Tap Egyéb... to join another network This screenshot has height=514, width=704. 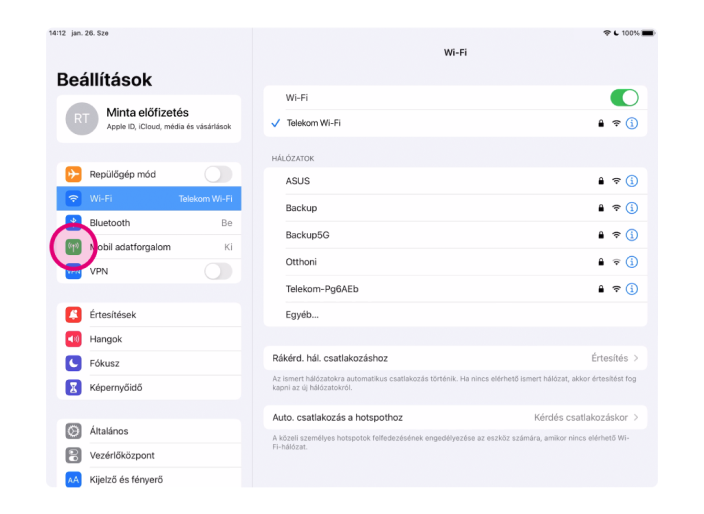point(302,314)
